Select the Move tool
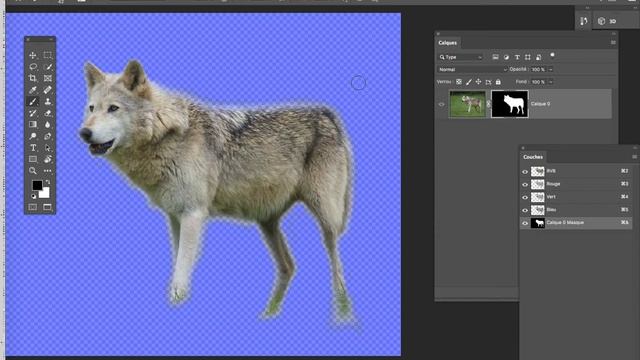Image resolution: width=640 pixels, height=360 pixels. coord(33,55)
